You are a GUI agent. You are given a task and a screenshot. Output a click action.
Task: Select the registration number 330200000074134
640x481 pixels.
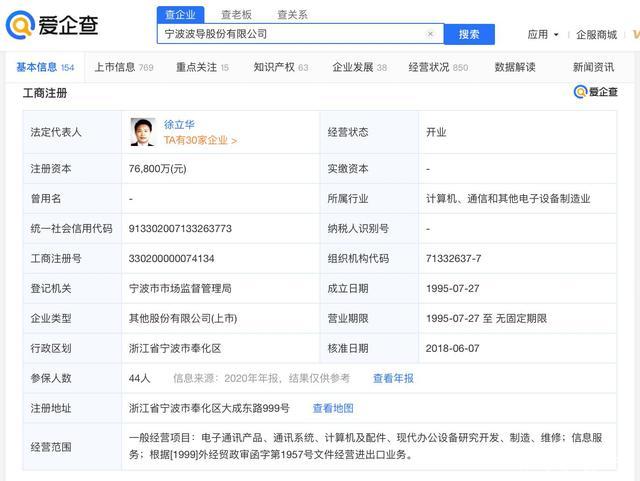(171, 258)
